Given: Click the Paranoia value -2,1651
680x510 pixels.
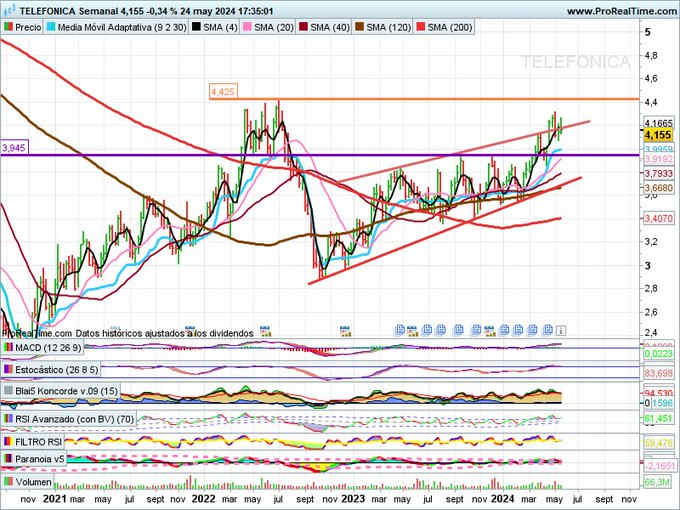Looking at the screenshot, I should click(x=659, y=465).
